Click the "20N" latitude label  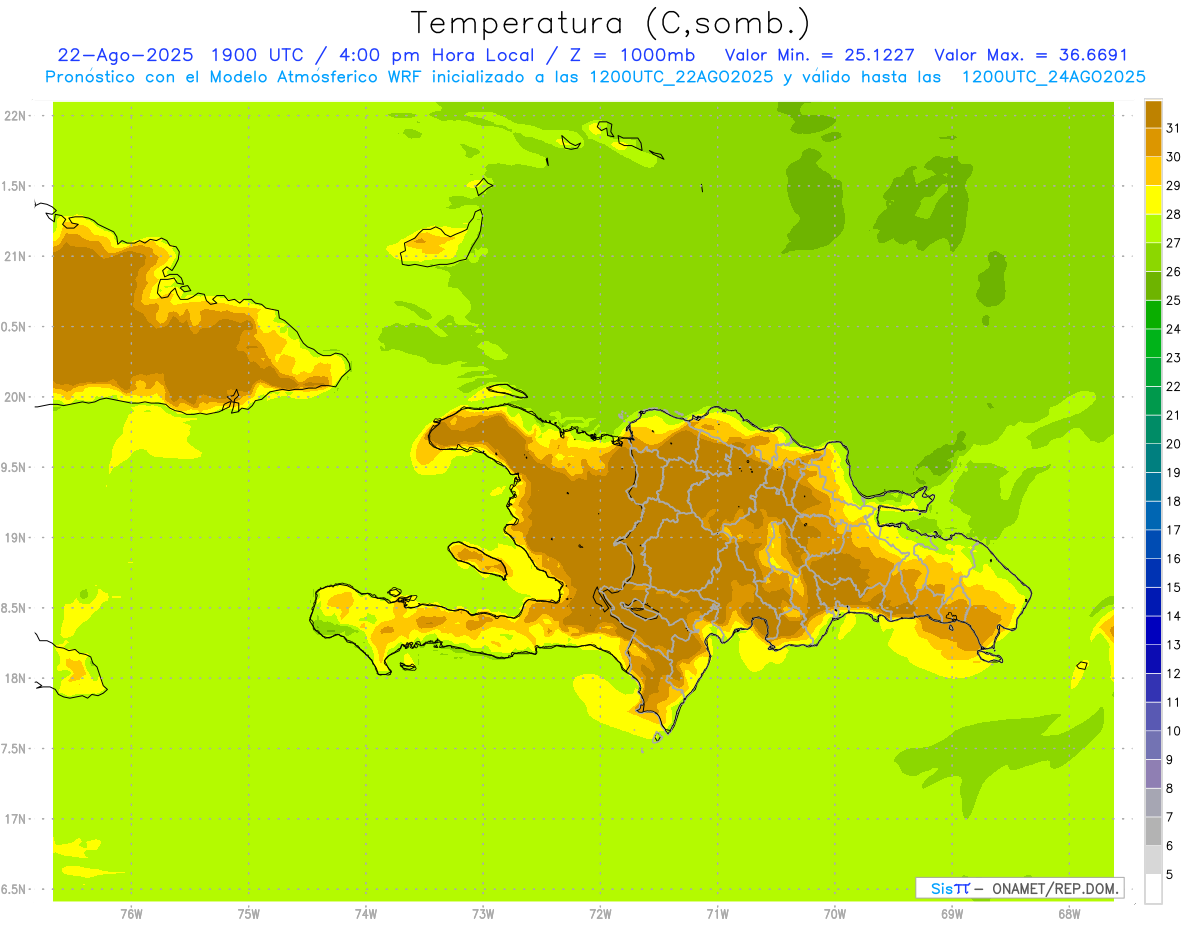14,397
